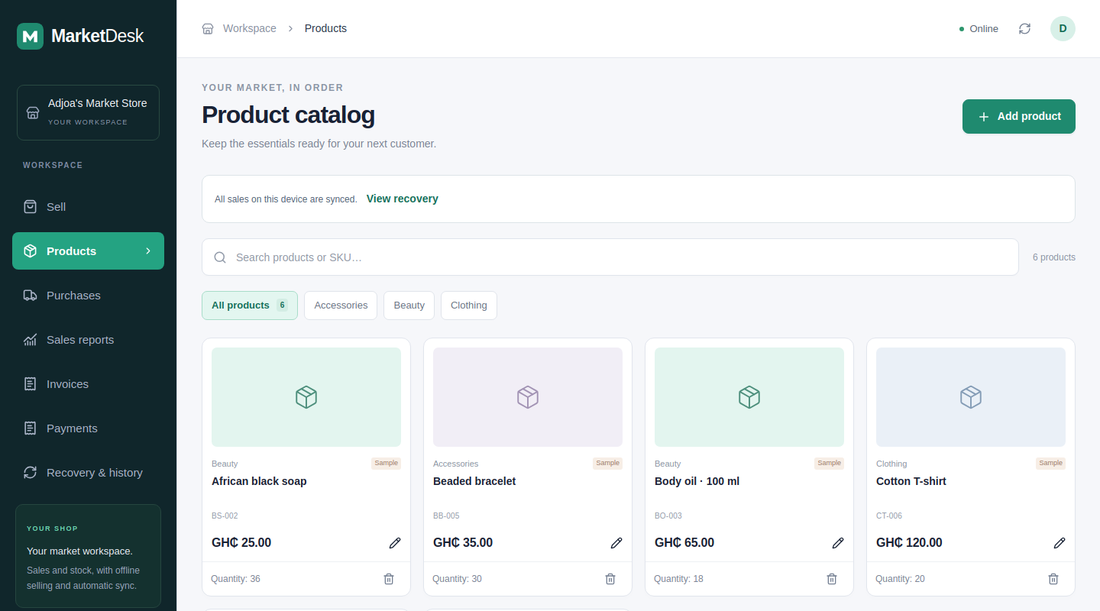Open the user avatar D menu
This screenshot has width=1100, height=611.
click(x=1063, y=29)
